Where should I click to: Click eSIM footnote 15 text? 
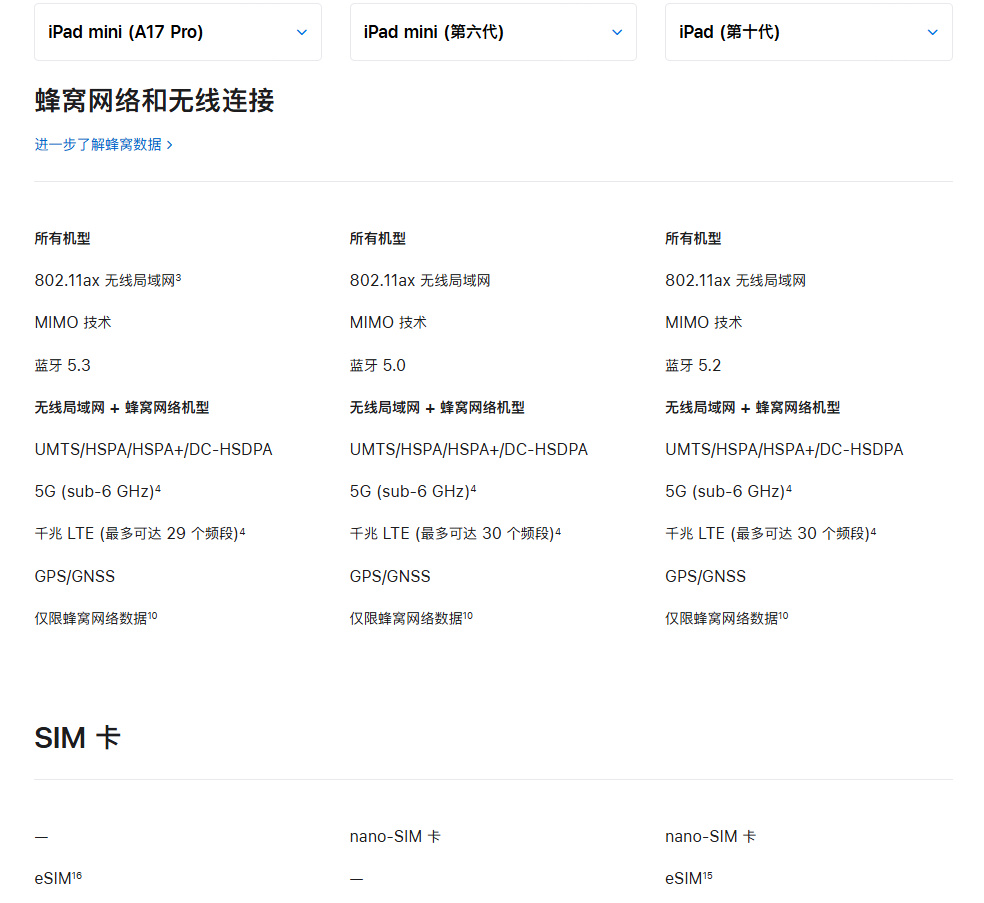(x=689, y=878)
